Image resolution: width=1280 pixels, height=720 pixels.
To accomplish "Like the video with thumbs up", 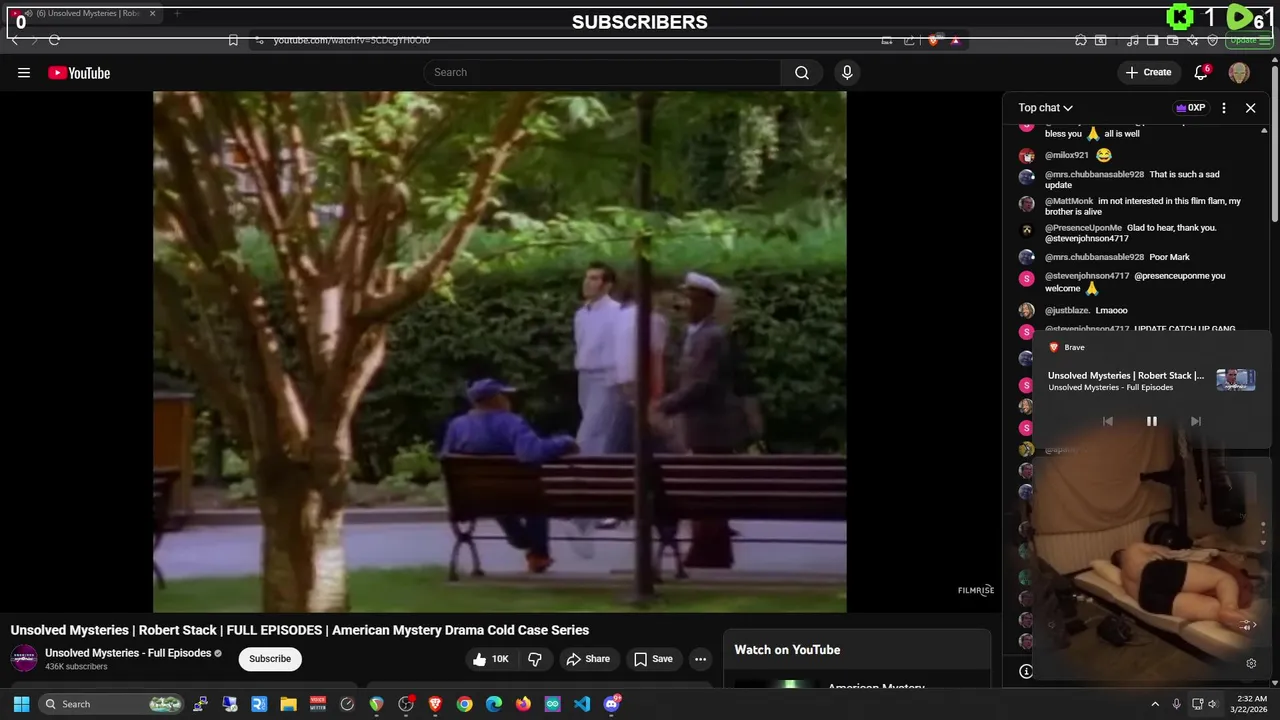I will (491, 659).
